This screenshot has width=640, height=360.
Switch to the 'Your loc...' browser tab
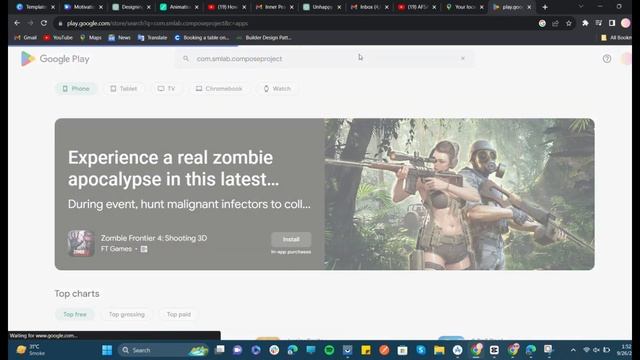pos(465,7)
